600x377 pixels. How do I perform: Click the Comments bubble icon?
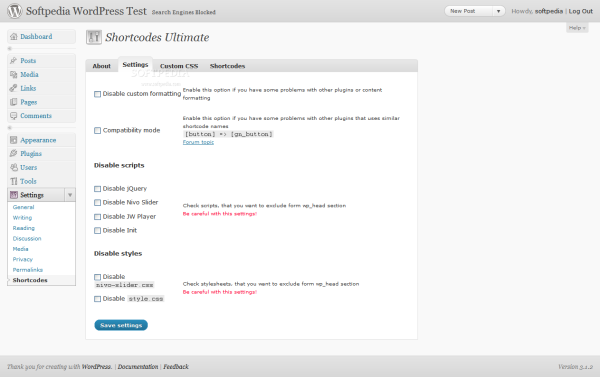[13, 116]
